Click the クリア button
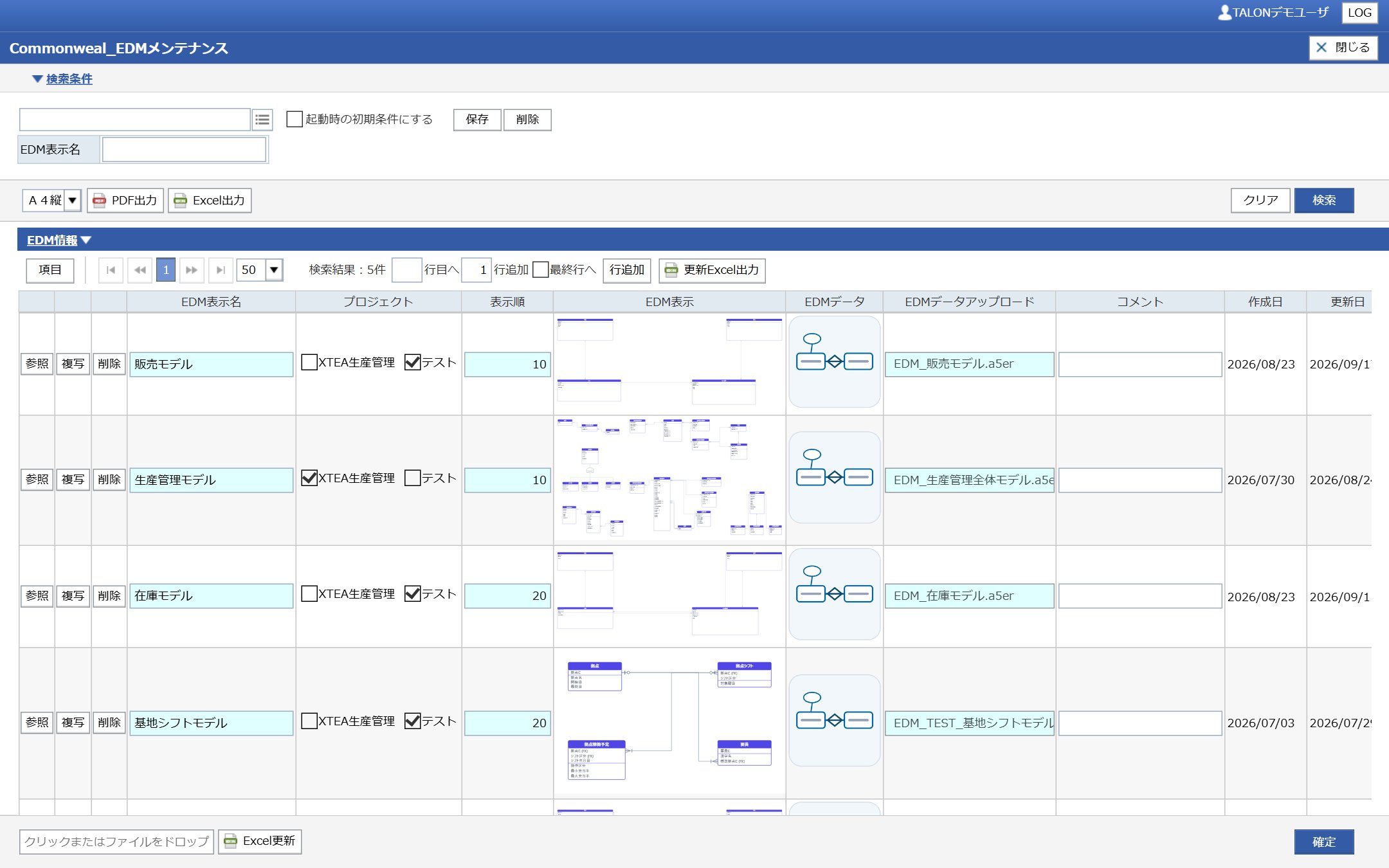 pyautogui.click(x=1260, y=201)
